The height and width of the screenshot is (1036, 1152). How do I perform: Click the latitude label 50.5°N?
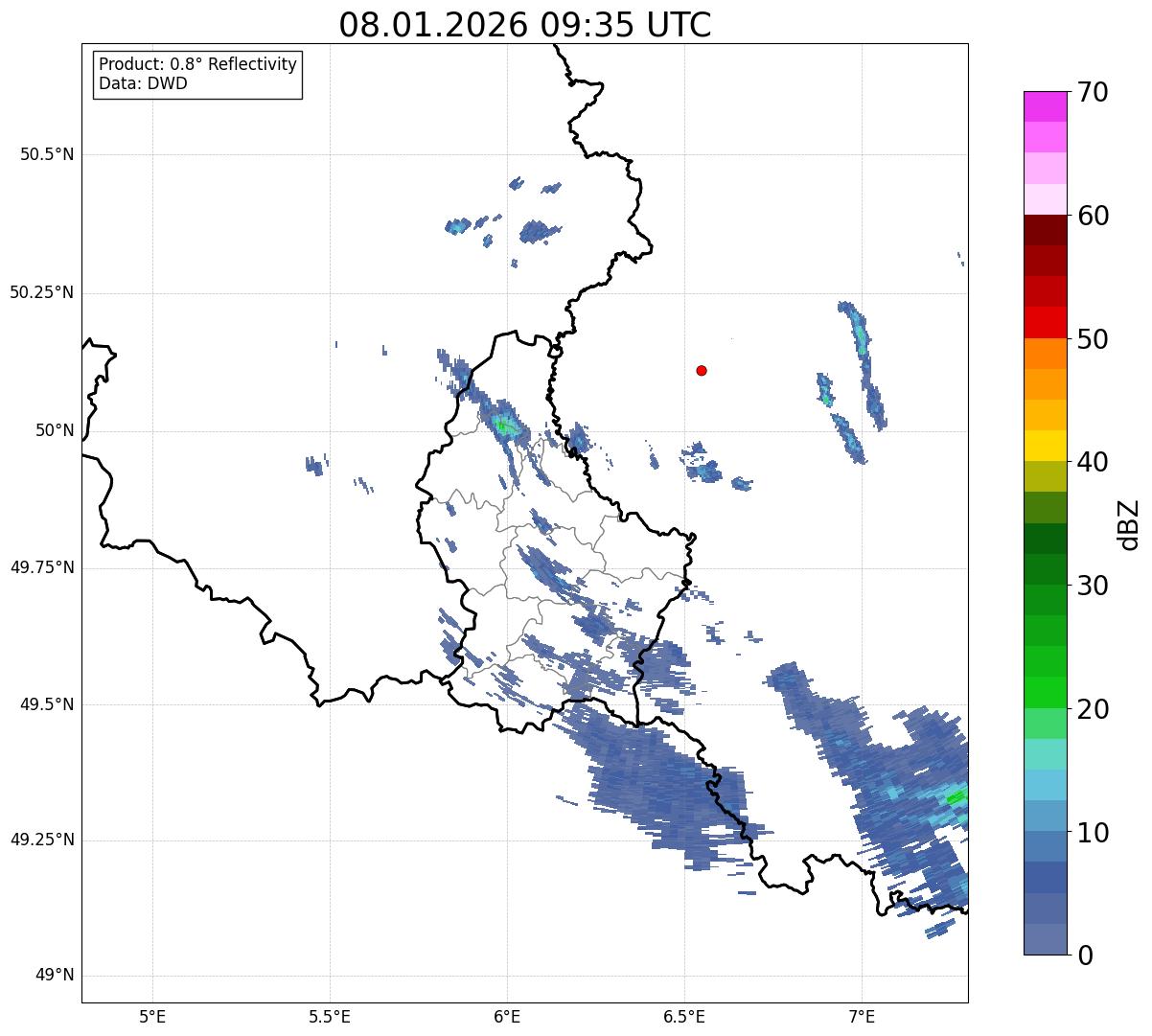pos(47,154)
